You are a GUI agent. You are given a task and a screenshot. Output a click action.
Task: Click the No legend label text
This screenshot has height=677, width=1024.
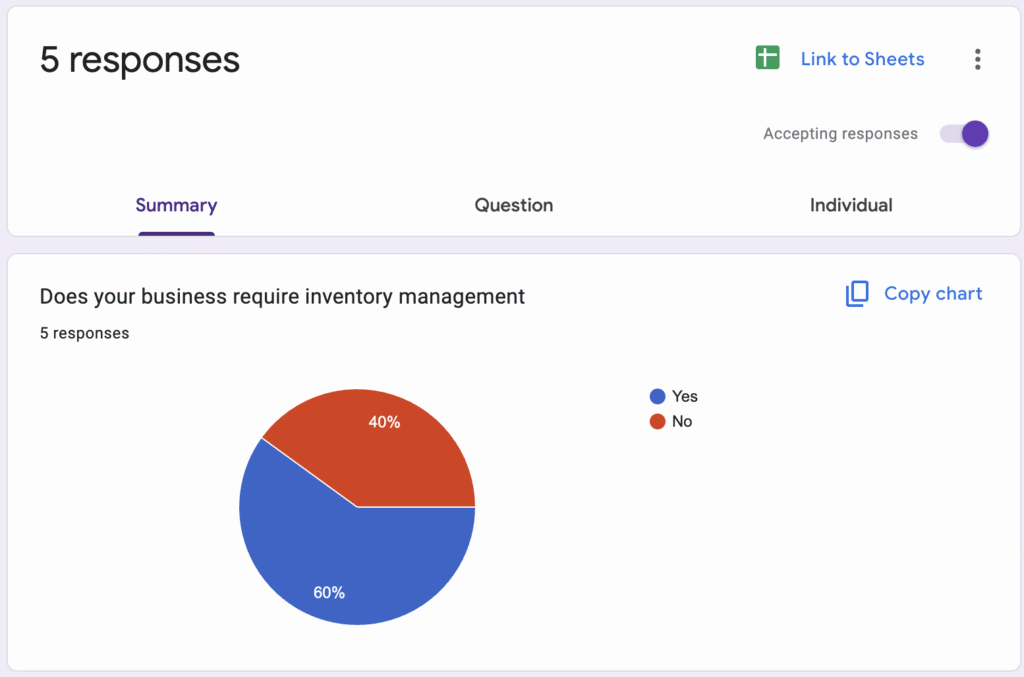tap(682, 422)
